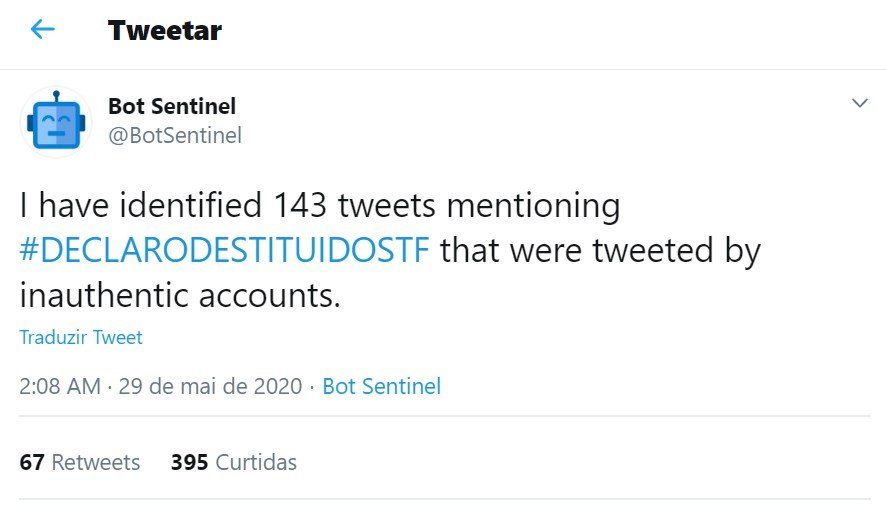Open the #DECLARODESTITUIDOSTF hashtag

224,250
